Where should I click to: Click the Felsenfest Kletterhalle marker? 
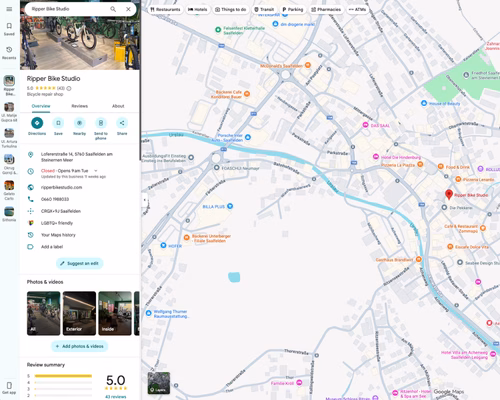click(218, 30)
